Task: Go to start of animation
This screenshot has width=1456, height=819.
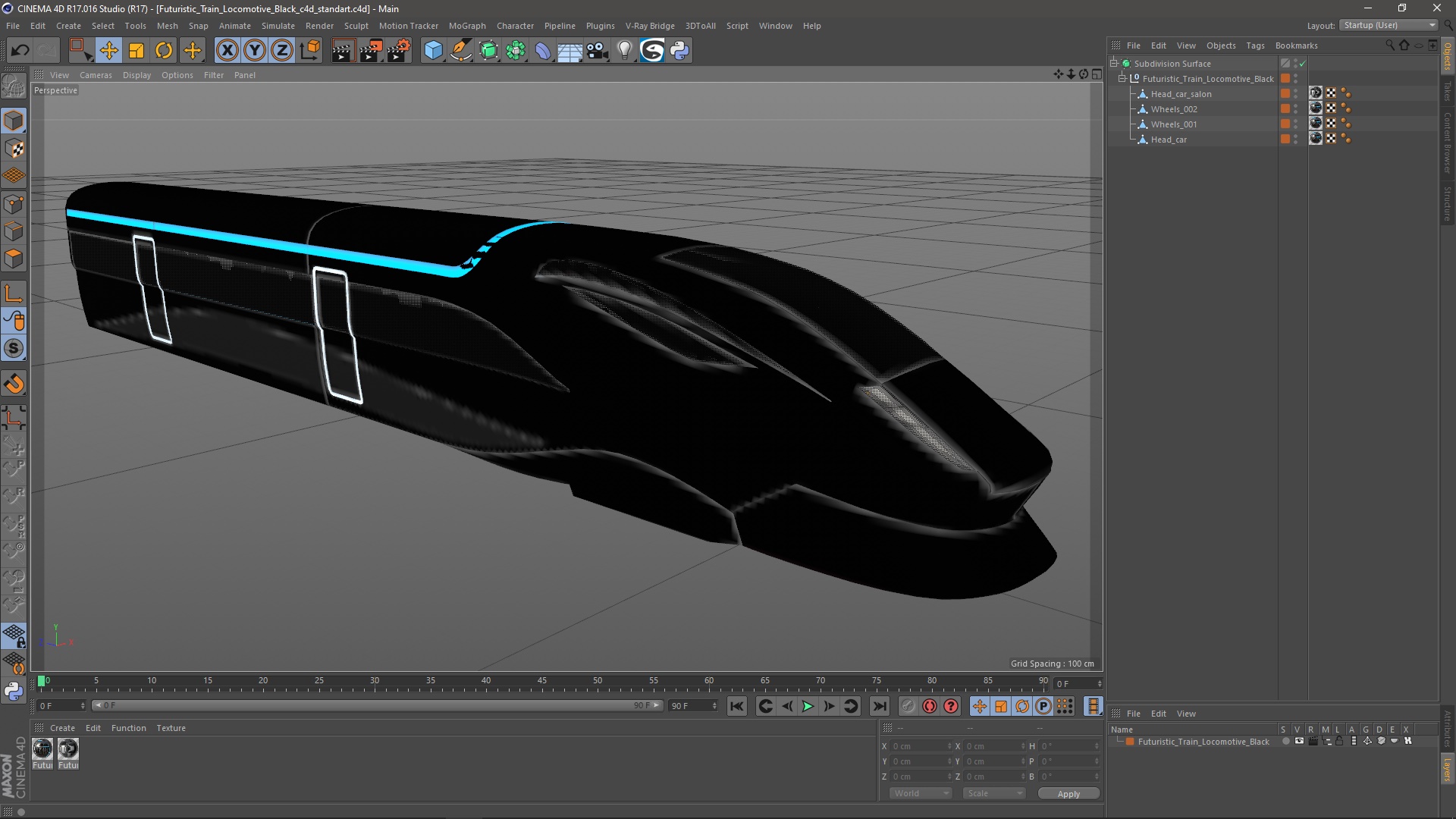Action: pos(736,707)
